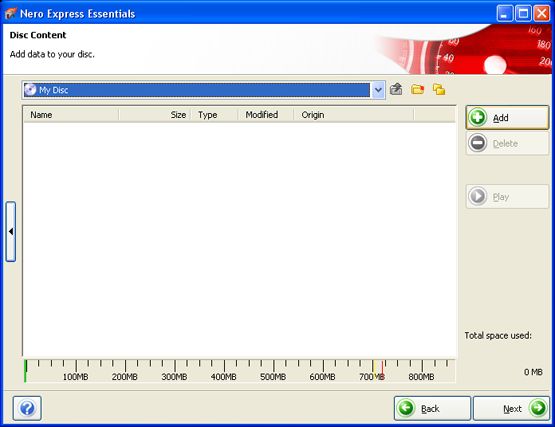Maximize the Nero Express window
555x427 pixels.
coord(523,13)
